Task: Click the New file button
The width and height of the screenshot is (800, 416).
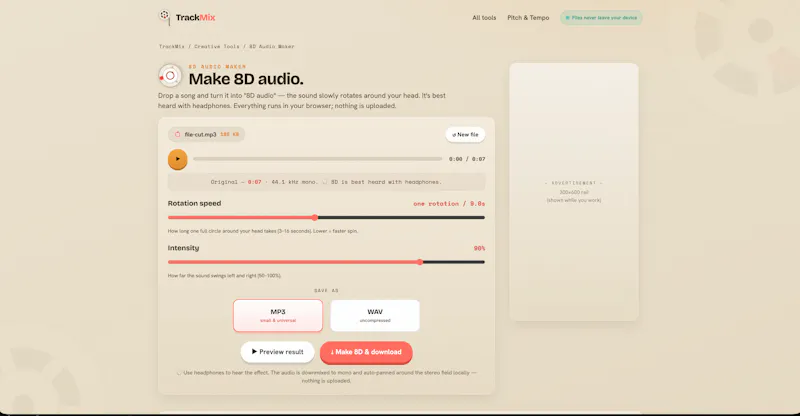Action: click(465, 135)
